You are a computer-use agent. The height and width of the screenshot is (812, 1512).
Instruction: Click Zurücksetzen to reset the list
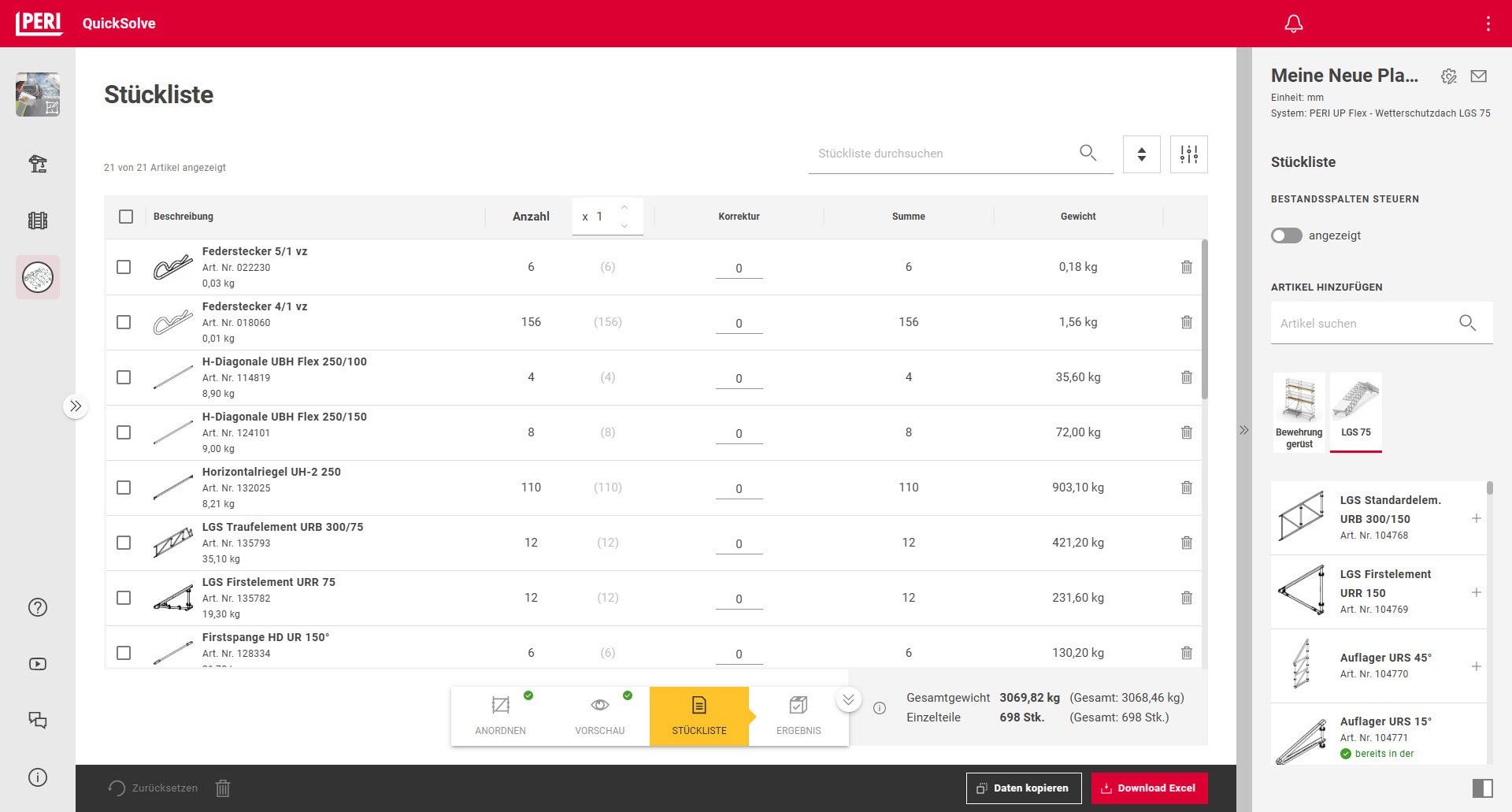[x=153, y=788]
